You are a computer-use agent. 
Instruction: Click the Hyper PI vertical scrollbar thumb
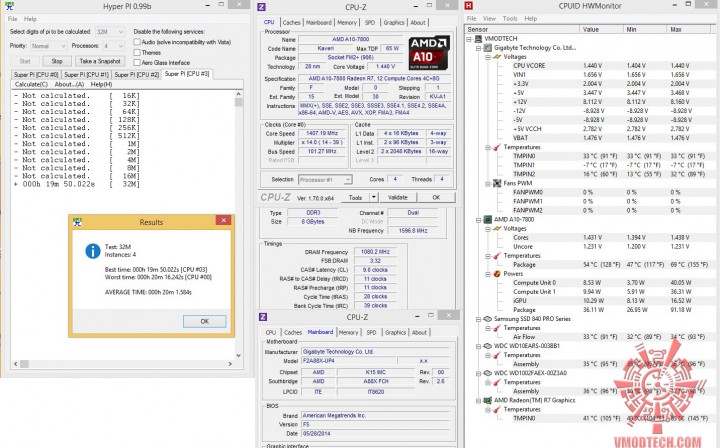(239, 102)
